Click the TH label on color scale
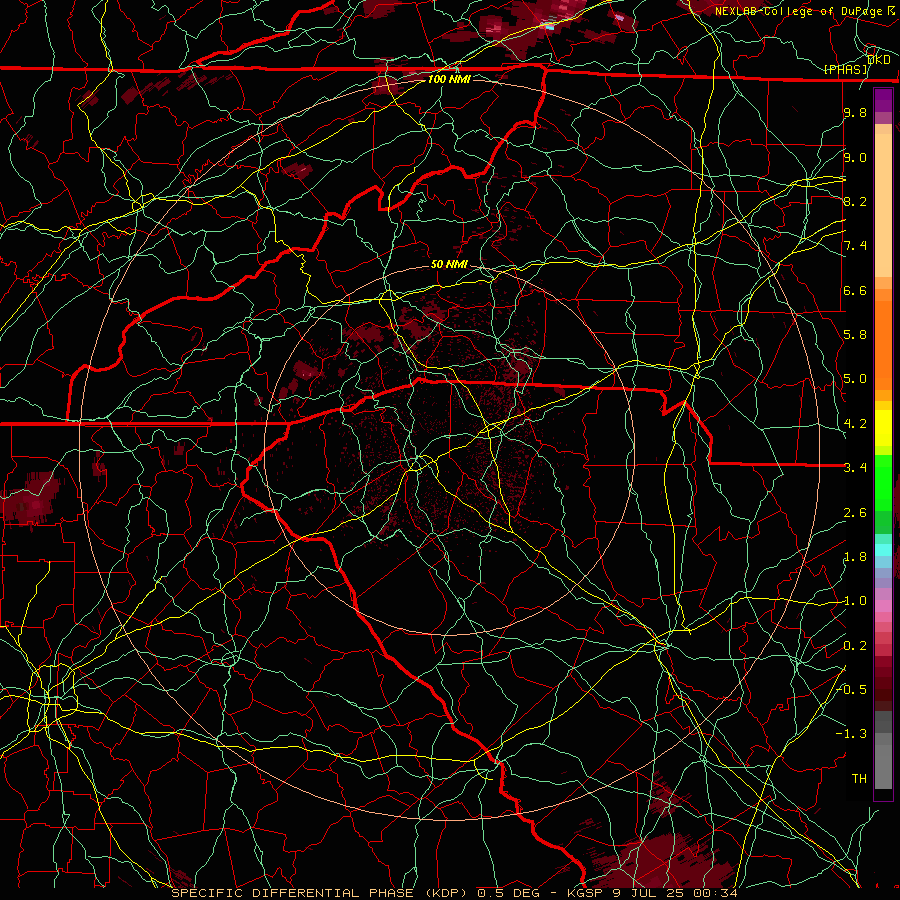Screen dimensions: 900x900 [859, 779]
